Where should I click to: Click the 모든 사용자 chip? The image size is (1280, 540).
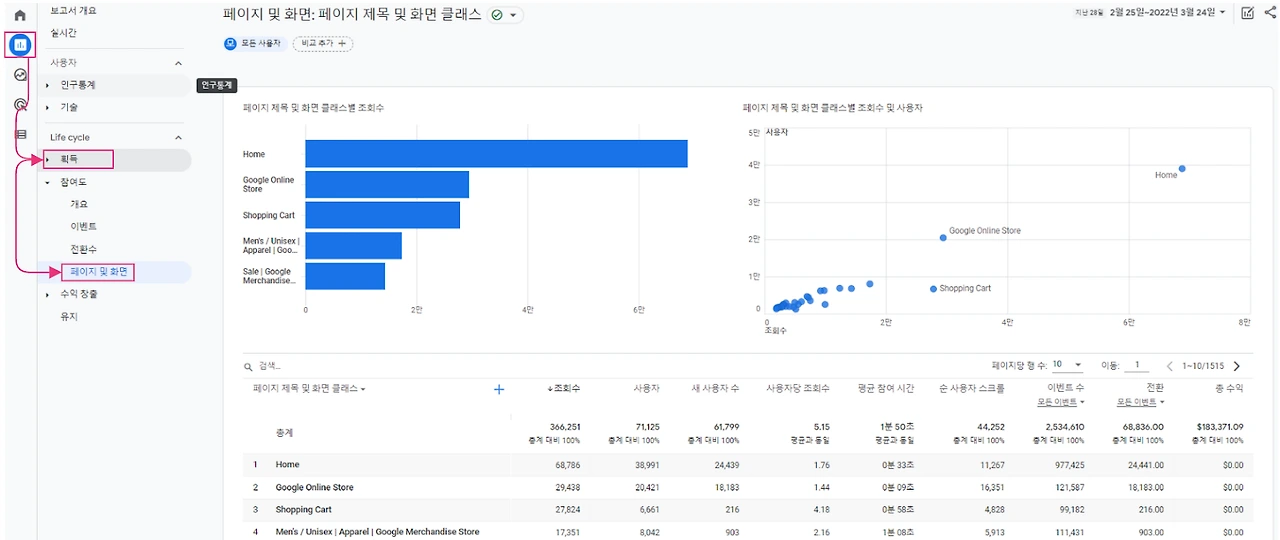[x=254, y=43]
